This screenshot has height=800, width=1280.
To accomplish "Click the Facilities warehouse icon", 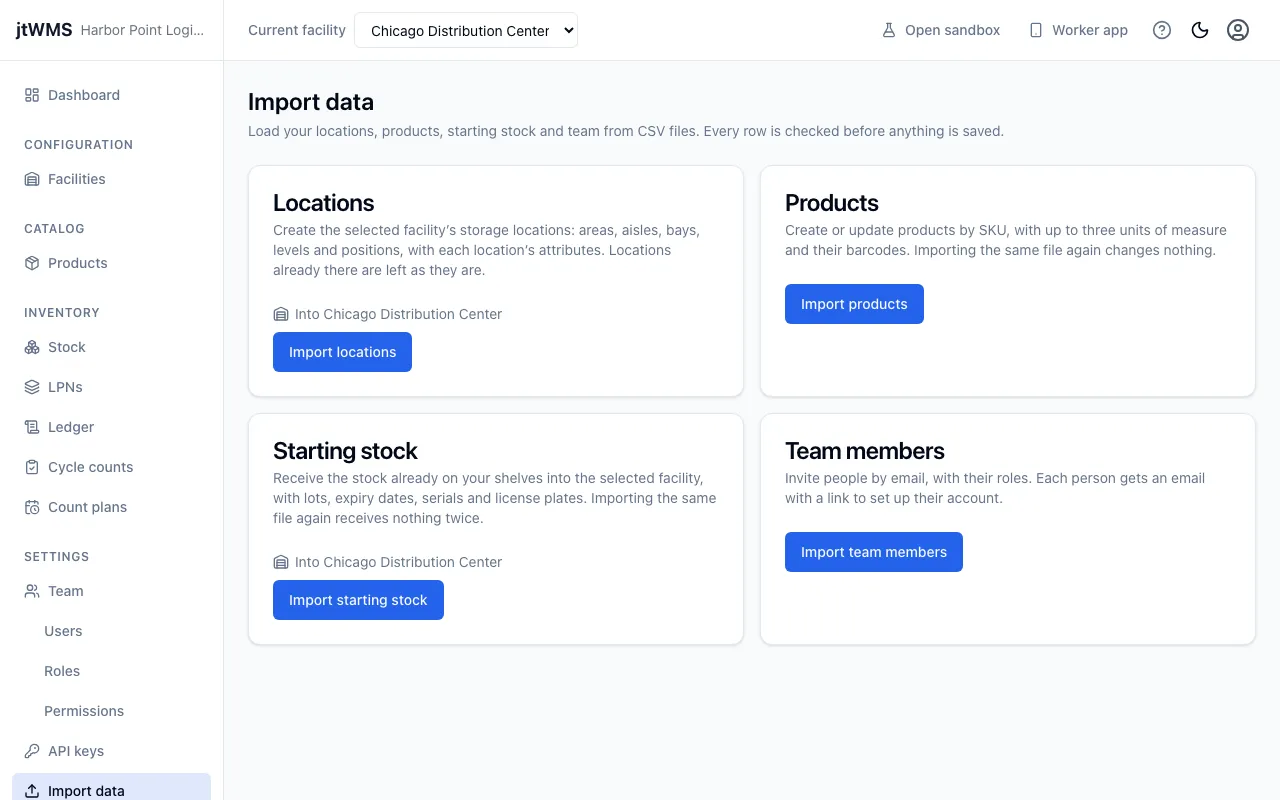I will tap(32, 179).
